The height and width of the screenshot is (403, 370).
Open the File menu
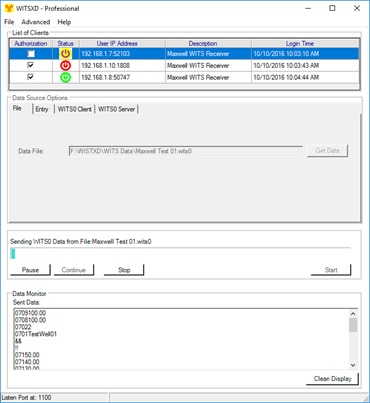coord(9,22)
